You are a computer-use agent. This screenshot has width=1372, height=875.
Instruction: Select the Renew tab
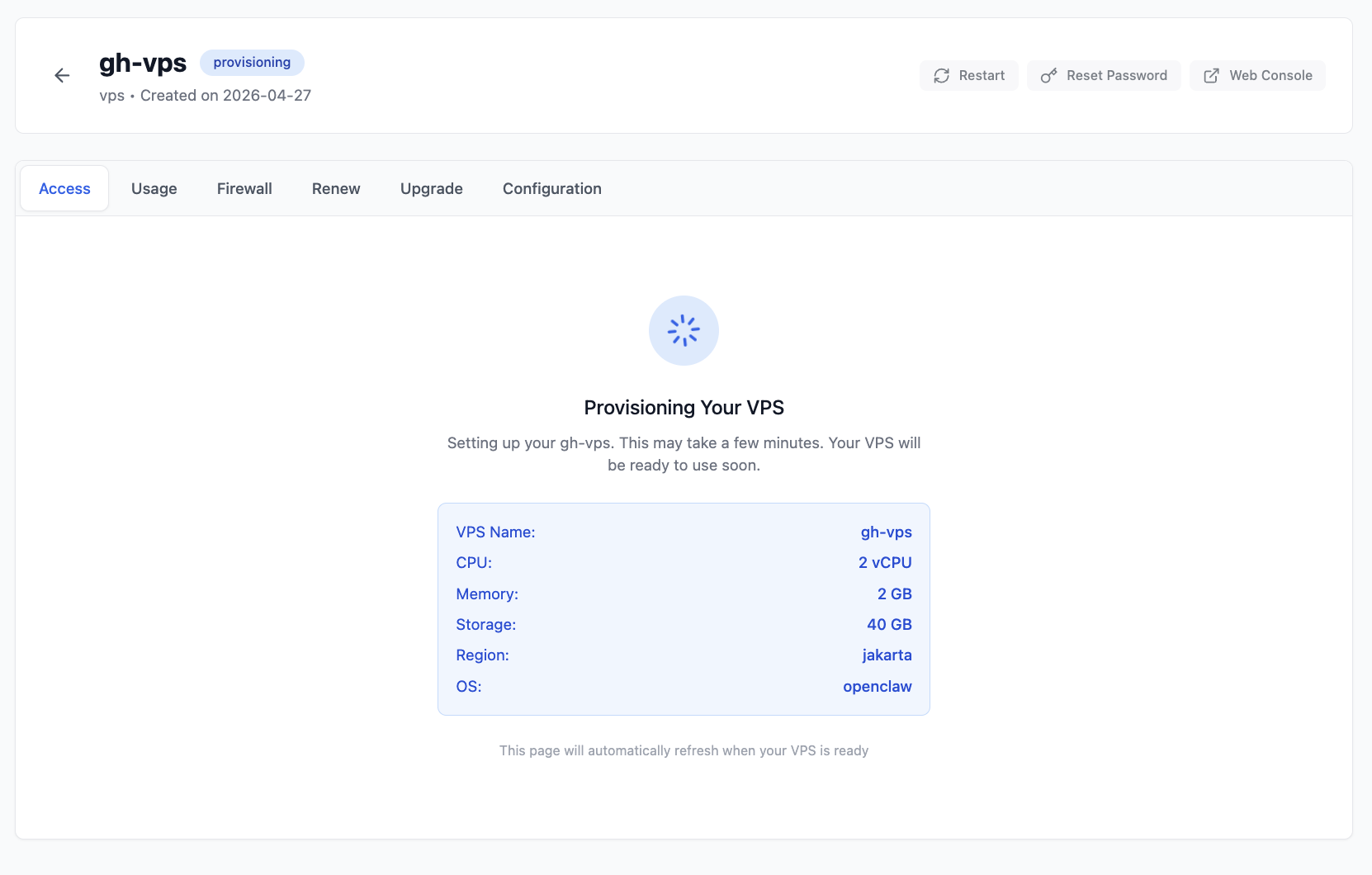335,188
